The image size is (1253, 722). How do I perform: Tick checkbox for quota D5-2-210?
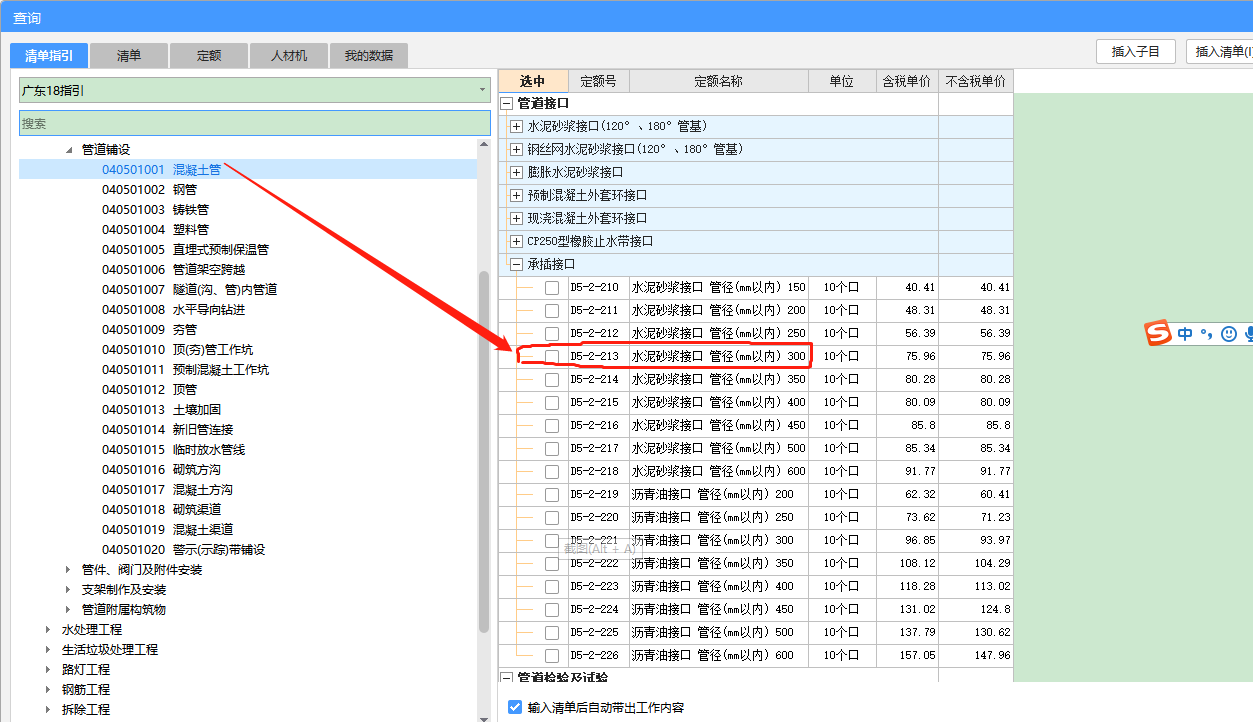(x=552, y=288)
